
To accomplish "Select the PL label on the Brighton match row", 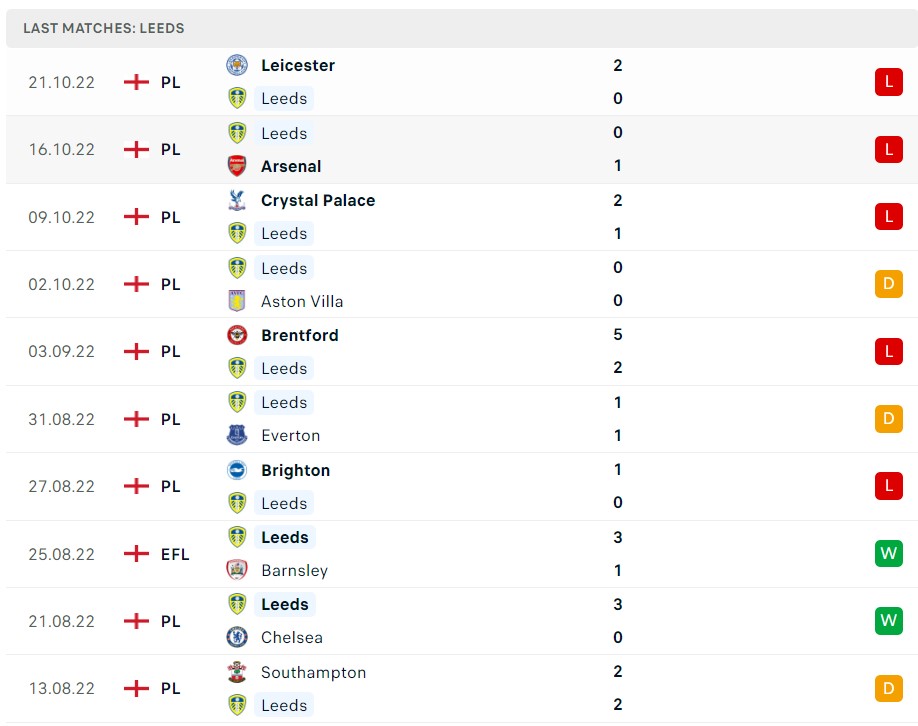I will click(170, 486).
